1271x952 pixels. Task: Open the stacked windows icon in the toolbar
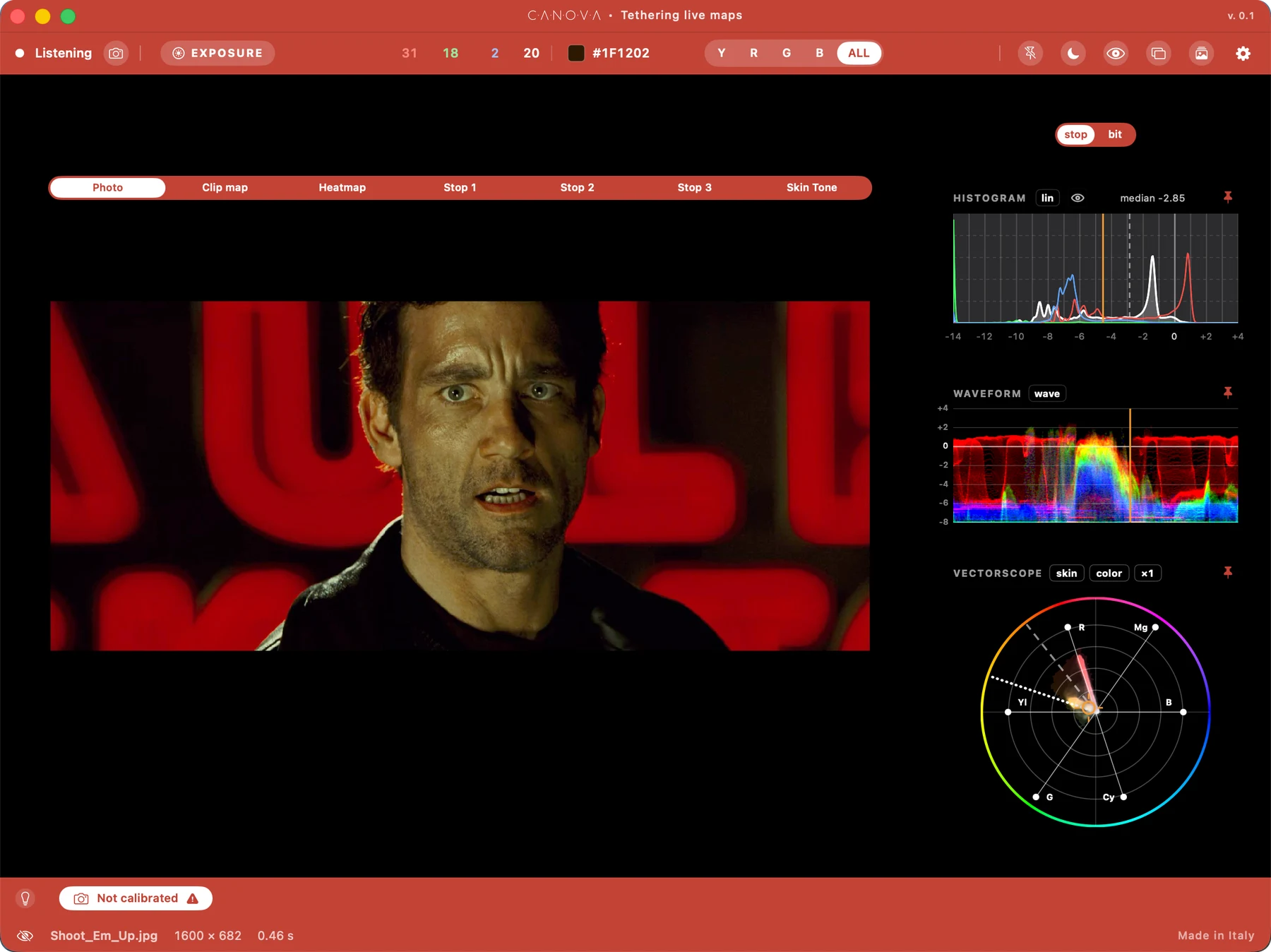pos(1158,53)
